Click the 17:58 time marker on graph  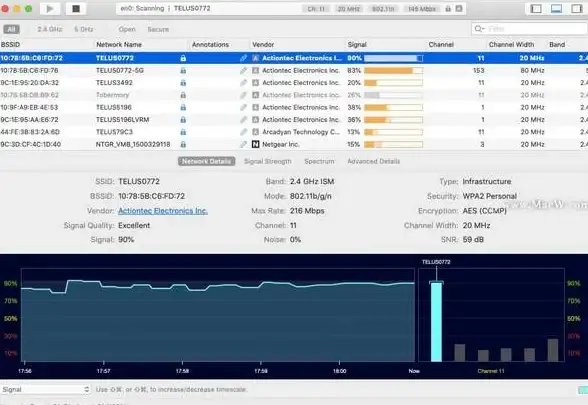pos(182,371)
